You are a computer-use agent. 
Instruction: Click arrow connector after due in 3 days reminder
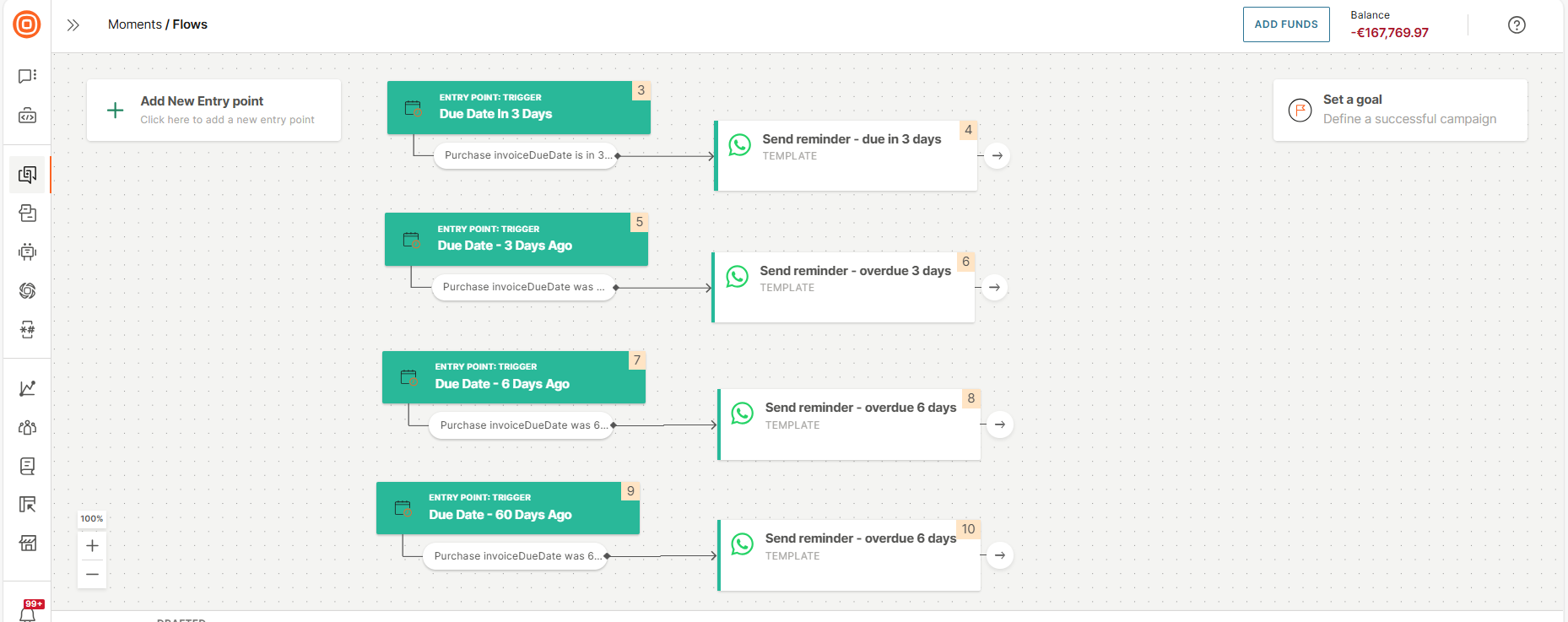[998, 155]
